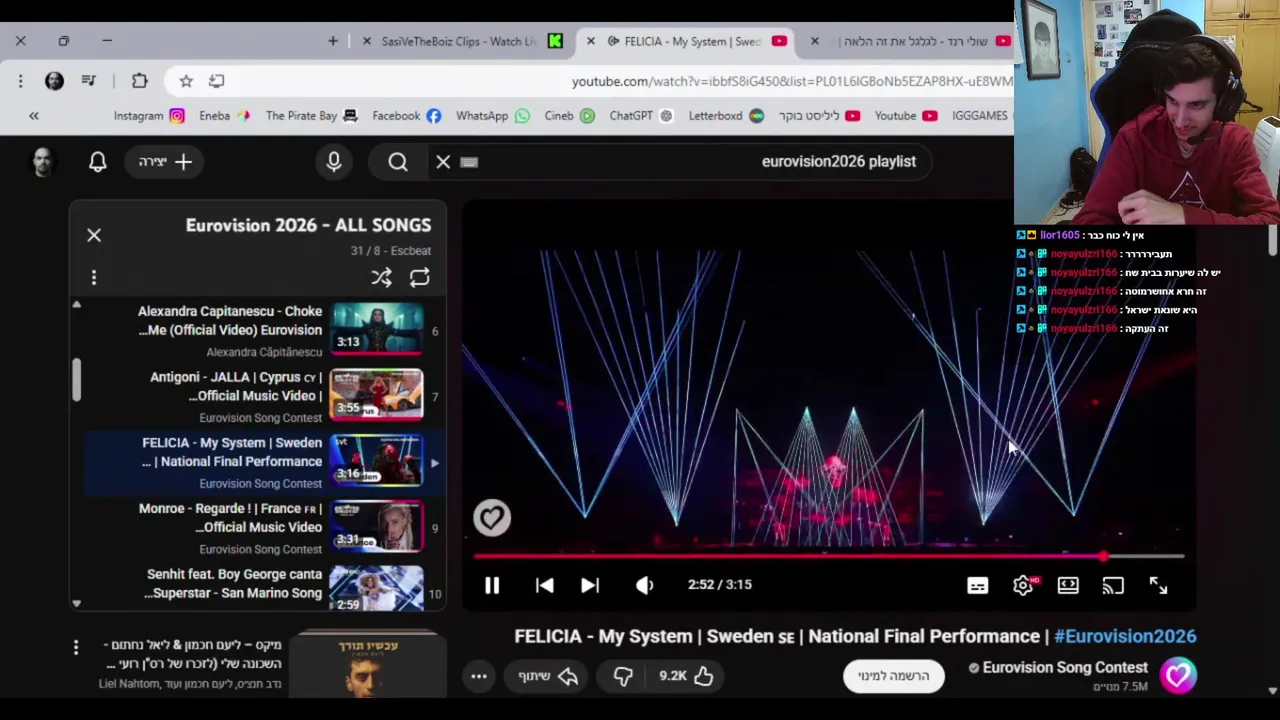Cast video to another device
Screen dimensions: 1280x720
(x=1113, y=586)
